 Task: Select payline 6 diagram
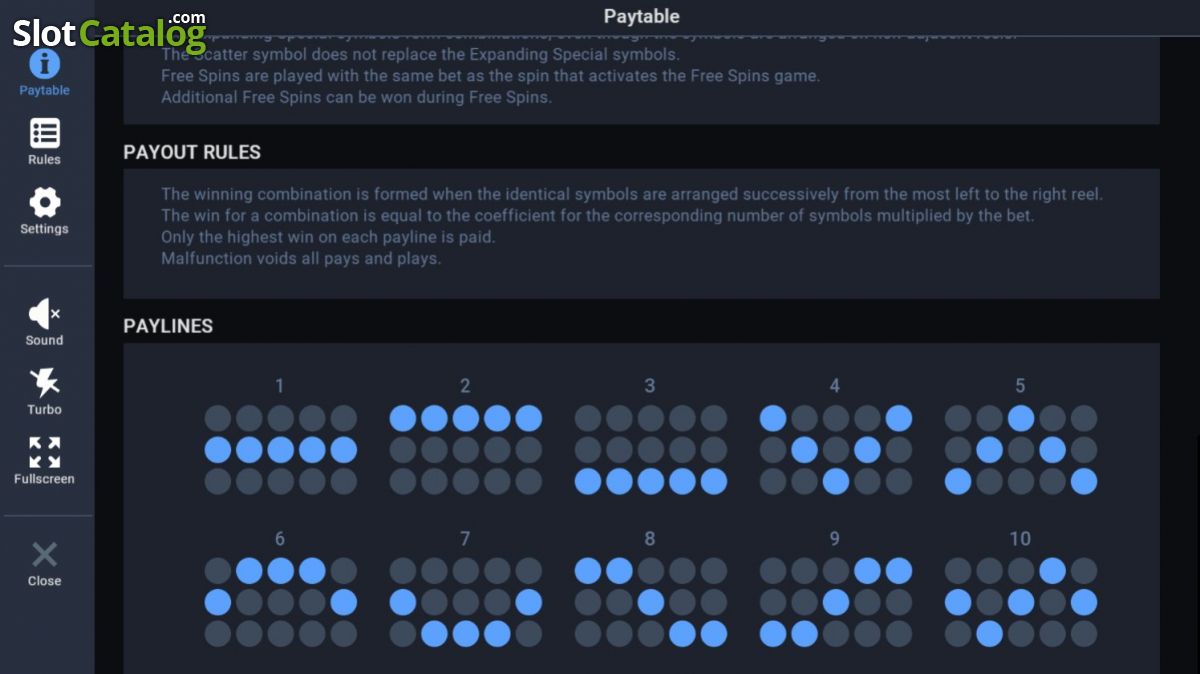(280, 603)
